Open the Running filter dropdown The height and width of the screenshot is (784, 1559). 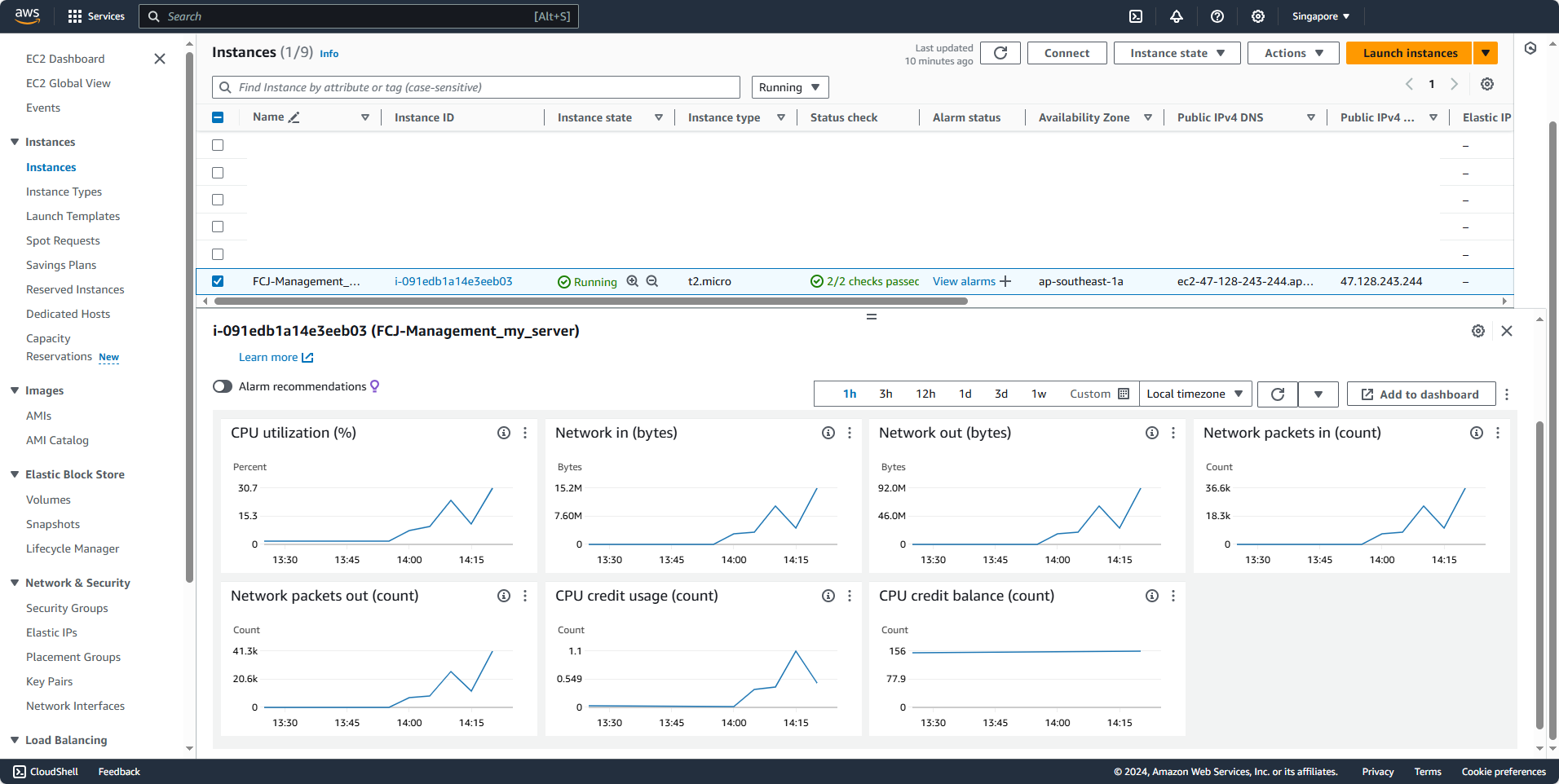(790, 87)
